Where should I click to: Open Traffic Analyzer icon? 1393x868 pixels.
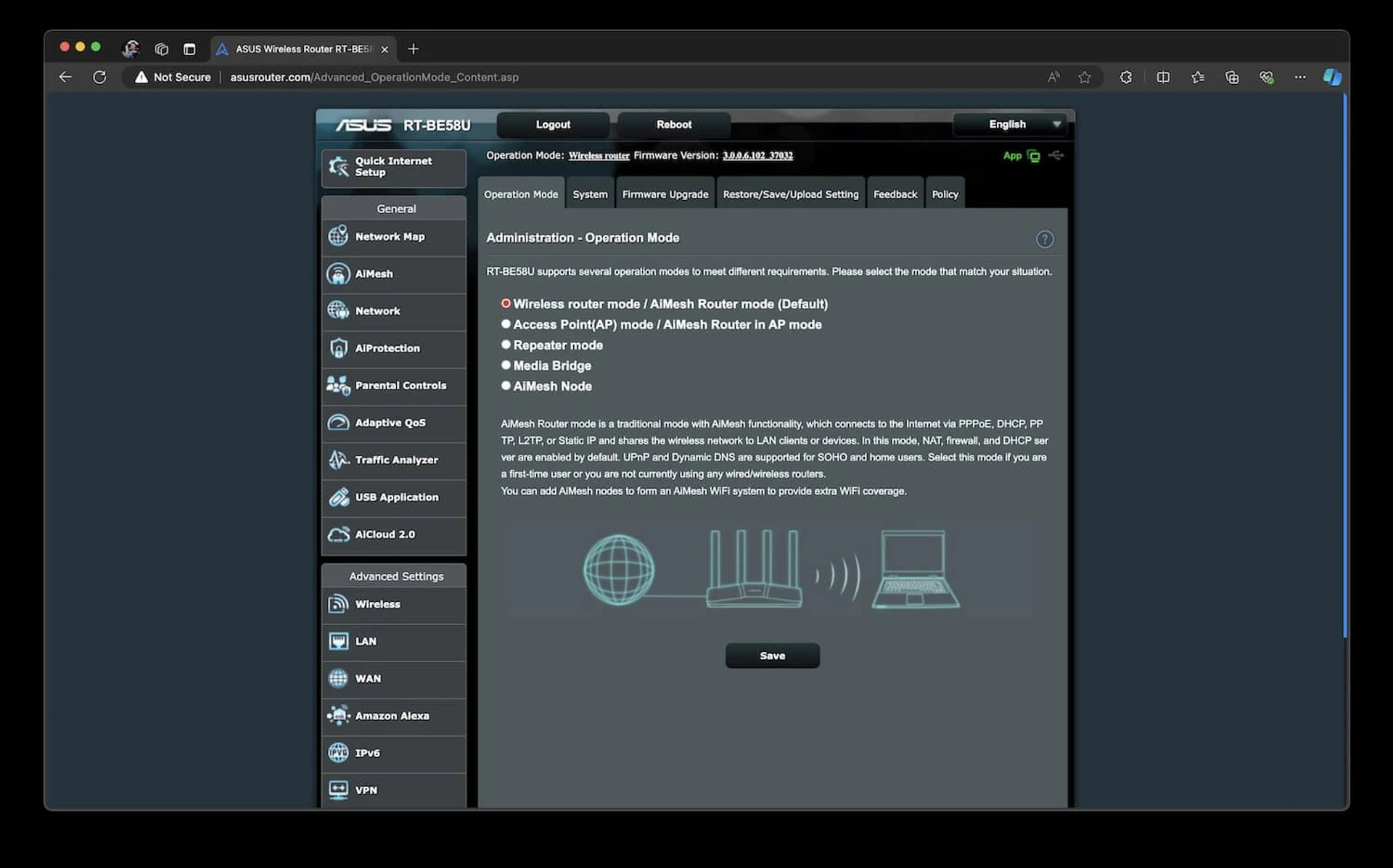tap(338, 460)
